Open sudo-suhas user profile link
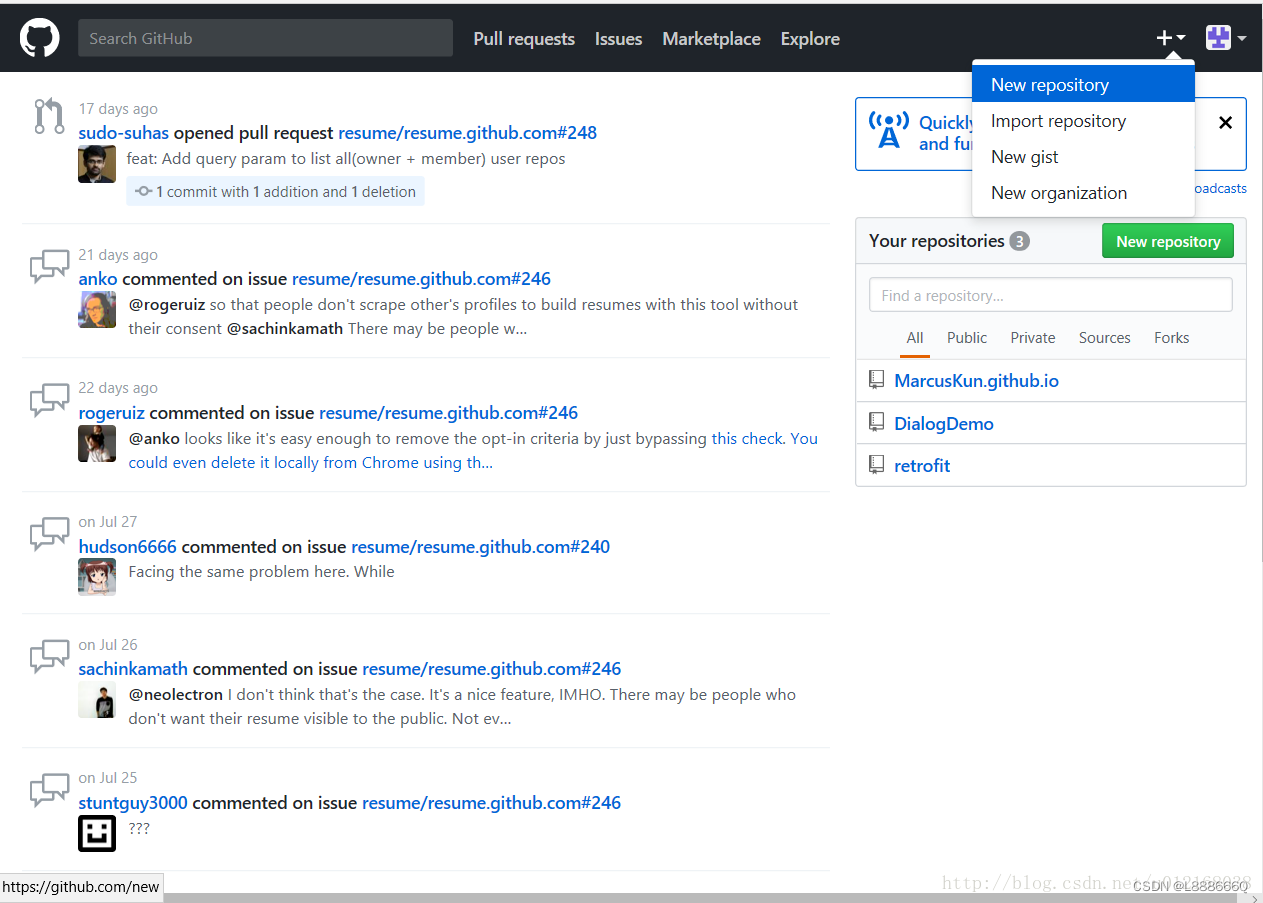 pos(124,133)
